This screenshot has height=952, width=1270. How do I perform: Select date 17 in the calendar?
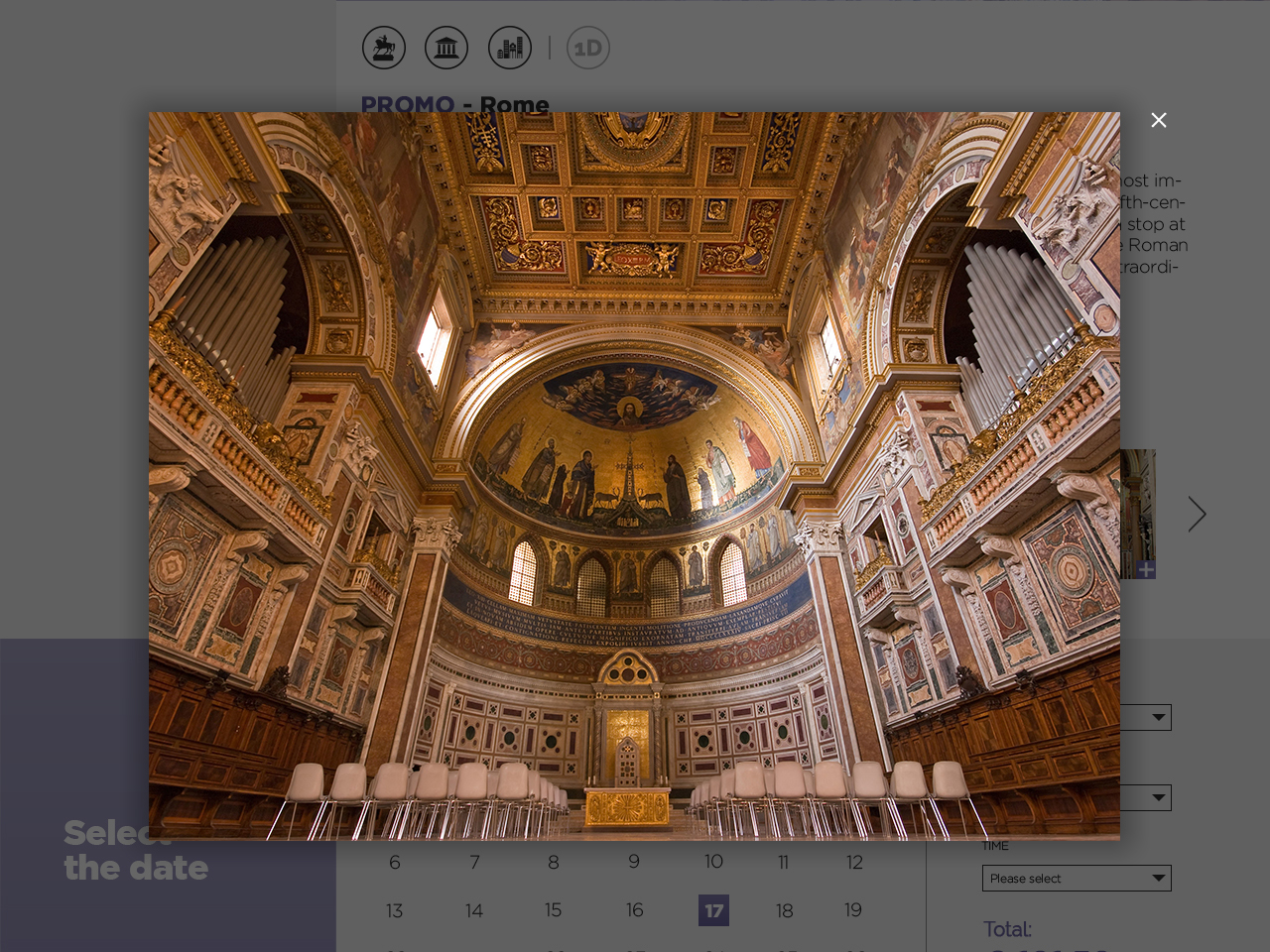pyautogui.click(x=713, y=910)
